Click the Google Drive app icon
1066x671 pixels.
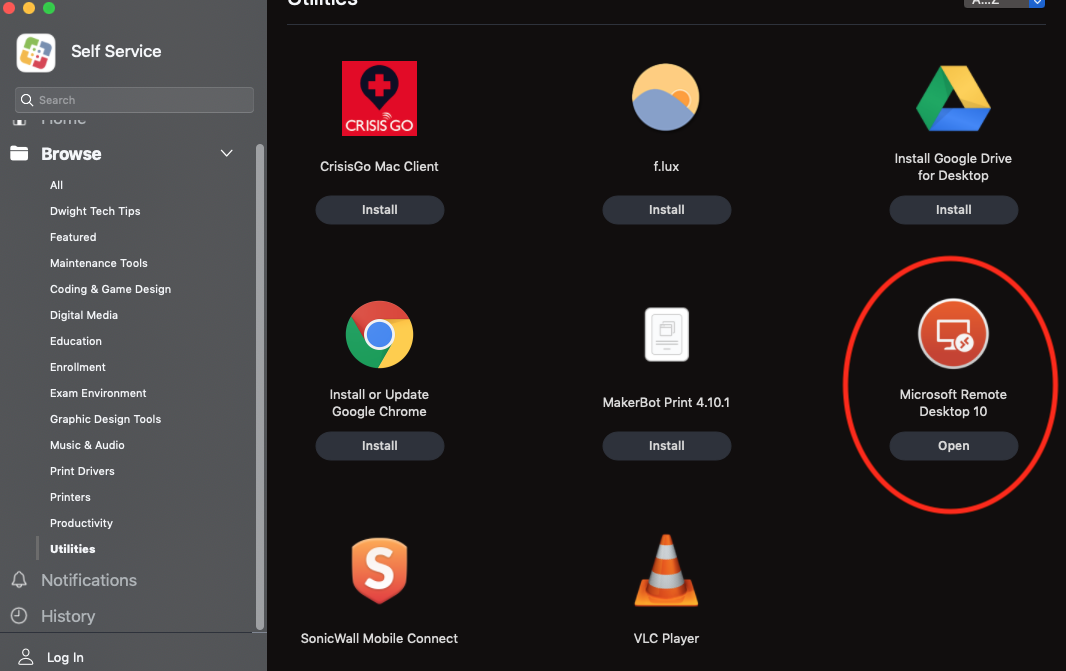coord(953,98)
